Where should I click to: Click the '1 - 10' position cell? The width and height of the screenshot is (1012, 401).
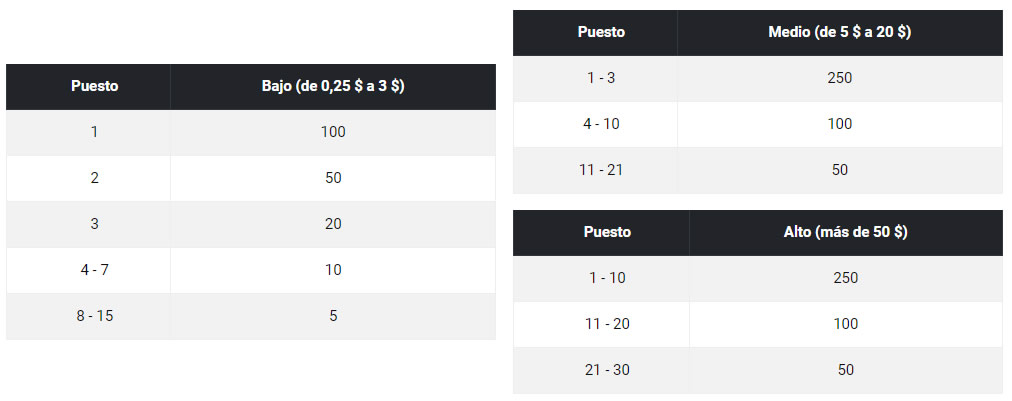(x=607, y=278)
